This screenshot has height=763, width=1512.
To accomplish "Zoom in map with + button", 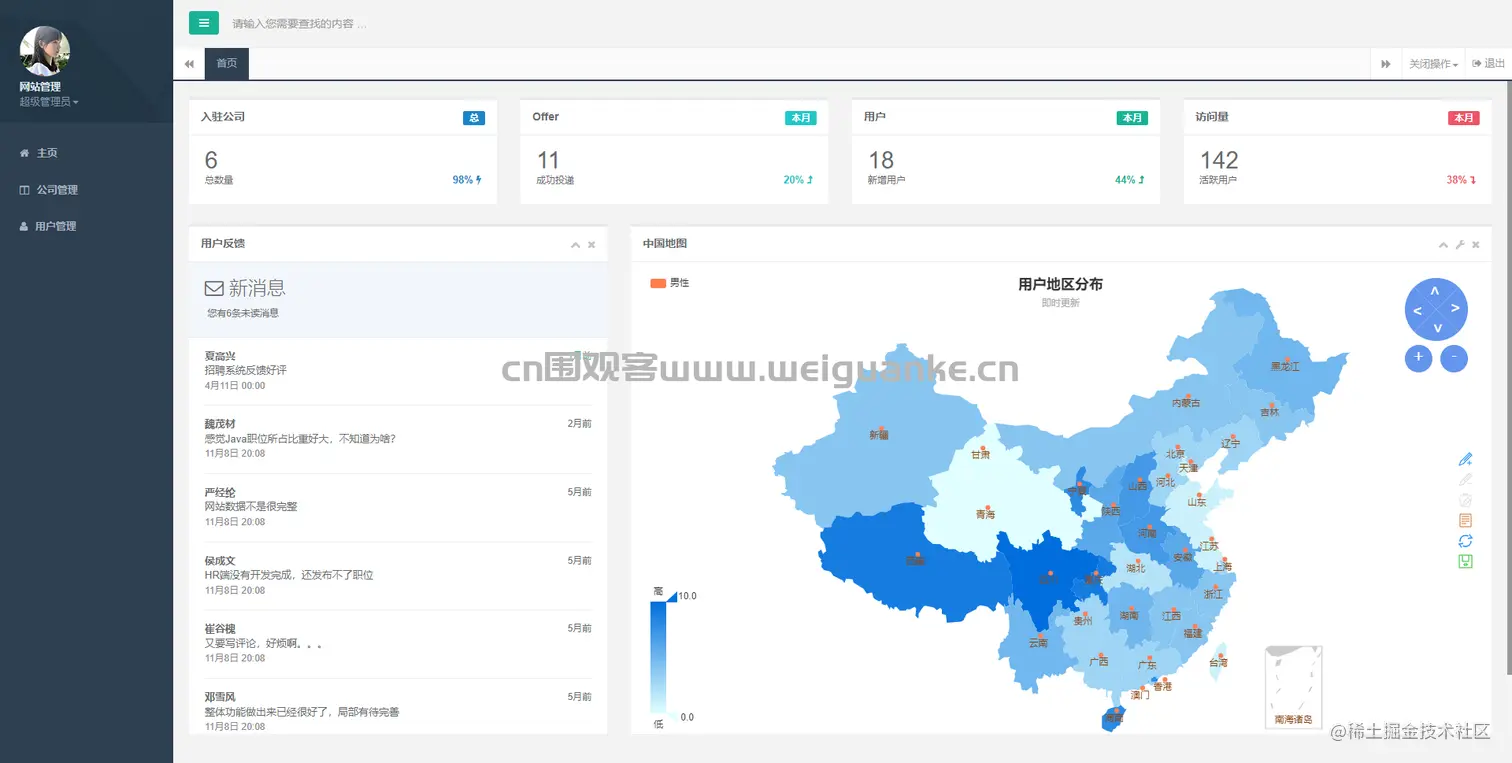I will pos(1418,358).
